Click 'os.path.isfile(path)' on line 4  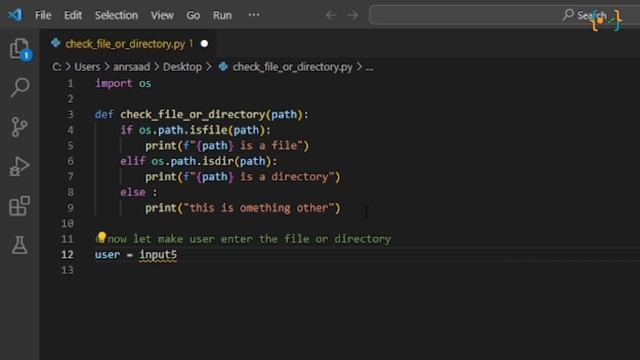pos(202,130)
